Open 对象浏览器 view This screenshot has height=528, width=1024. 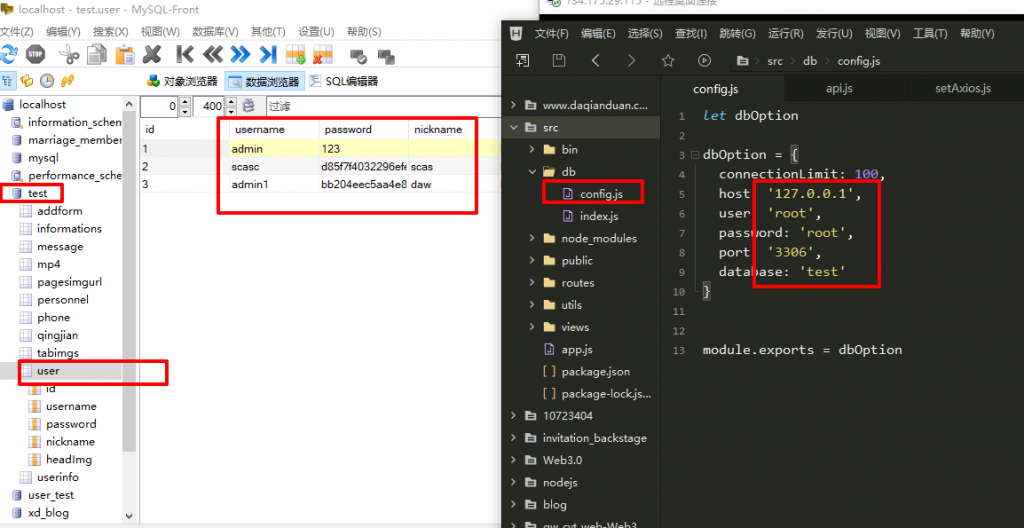182,81
